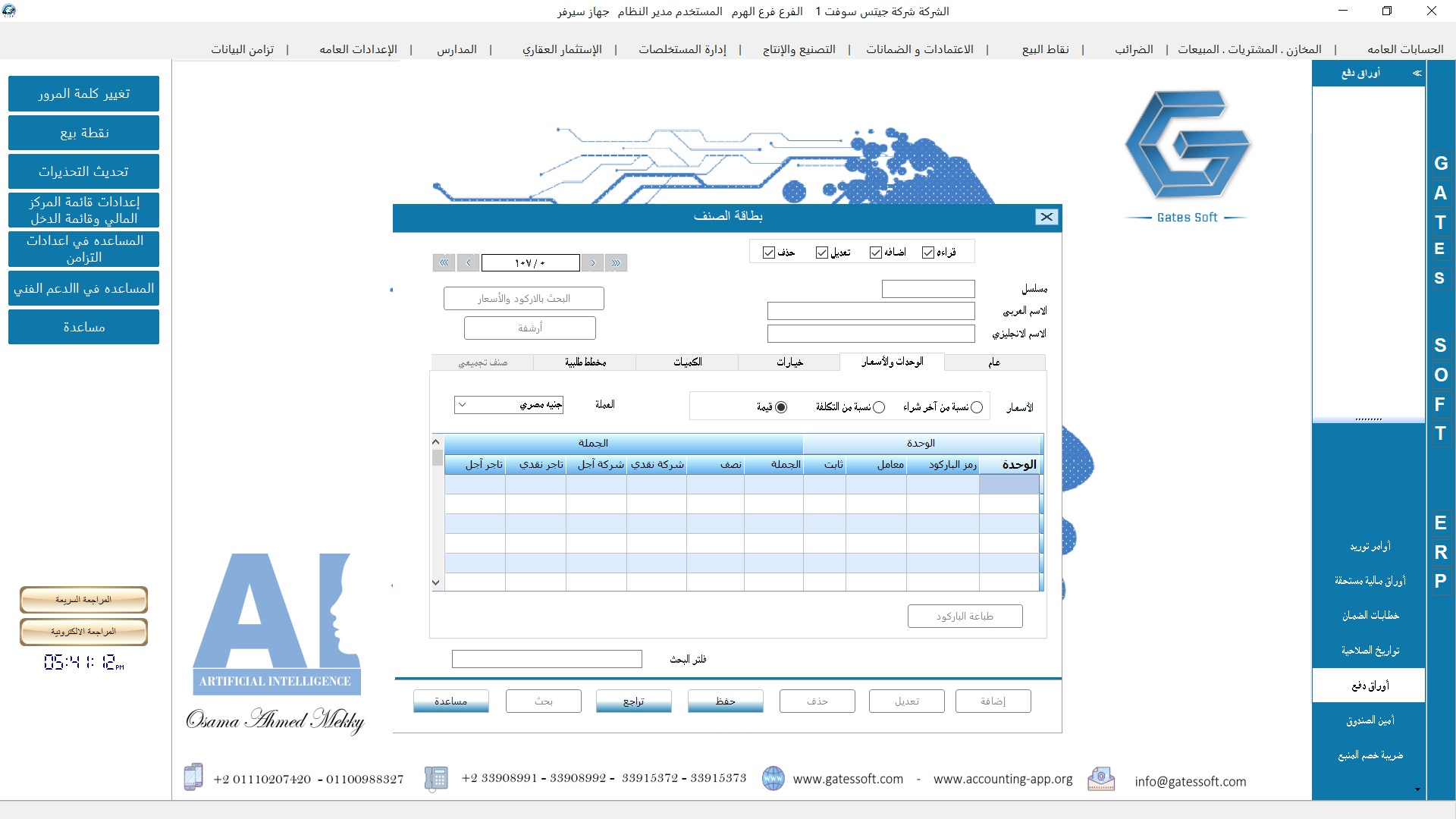Open المخازن . المشتريات . المبيعات menu
The height and width of the screenshot is (819, 1456).
(1250, 49)
